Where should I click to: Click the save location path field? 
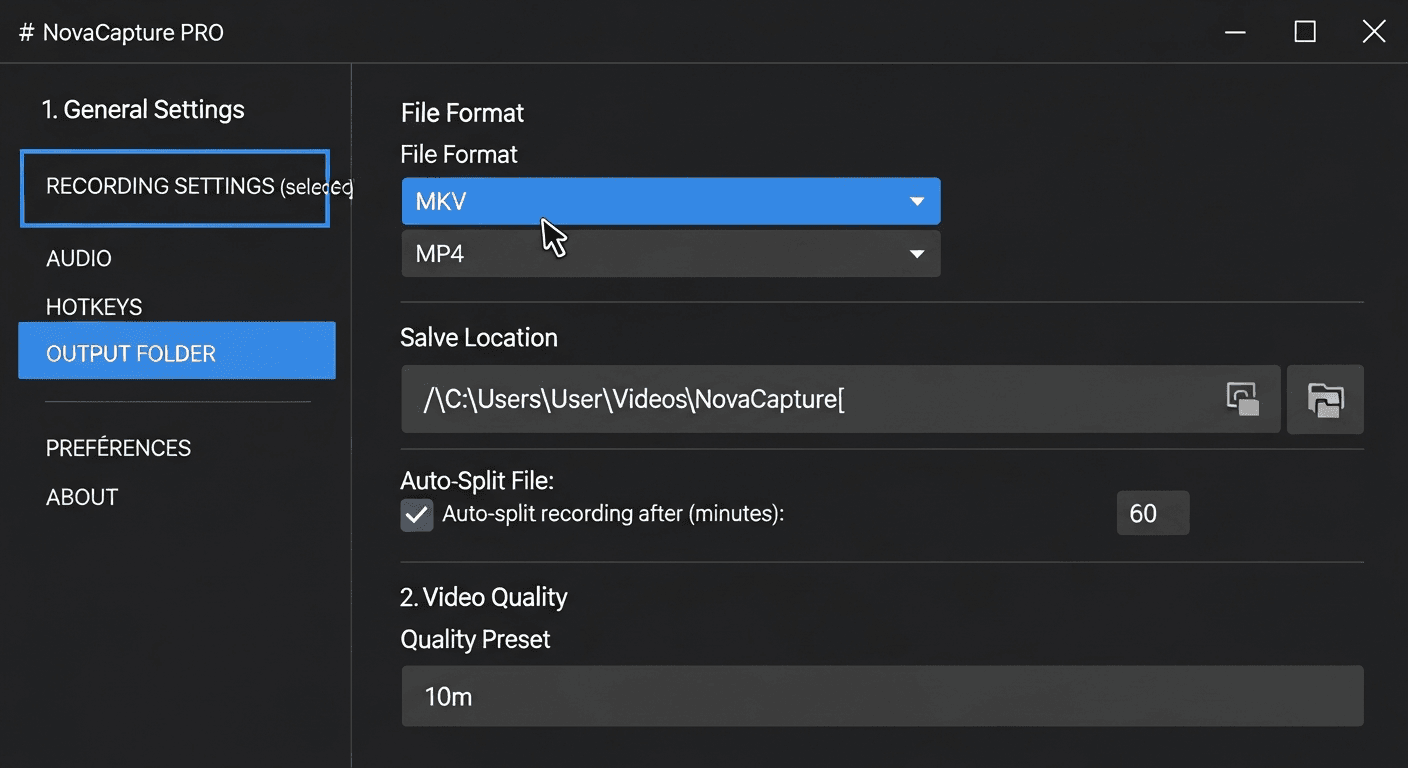click(800, 399)
